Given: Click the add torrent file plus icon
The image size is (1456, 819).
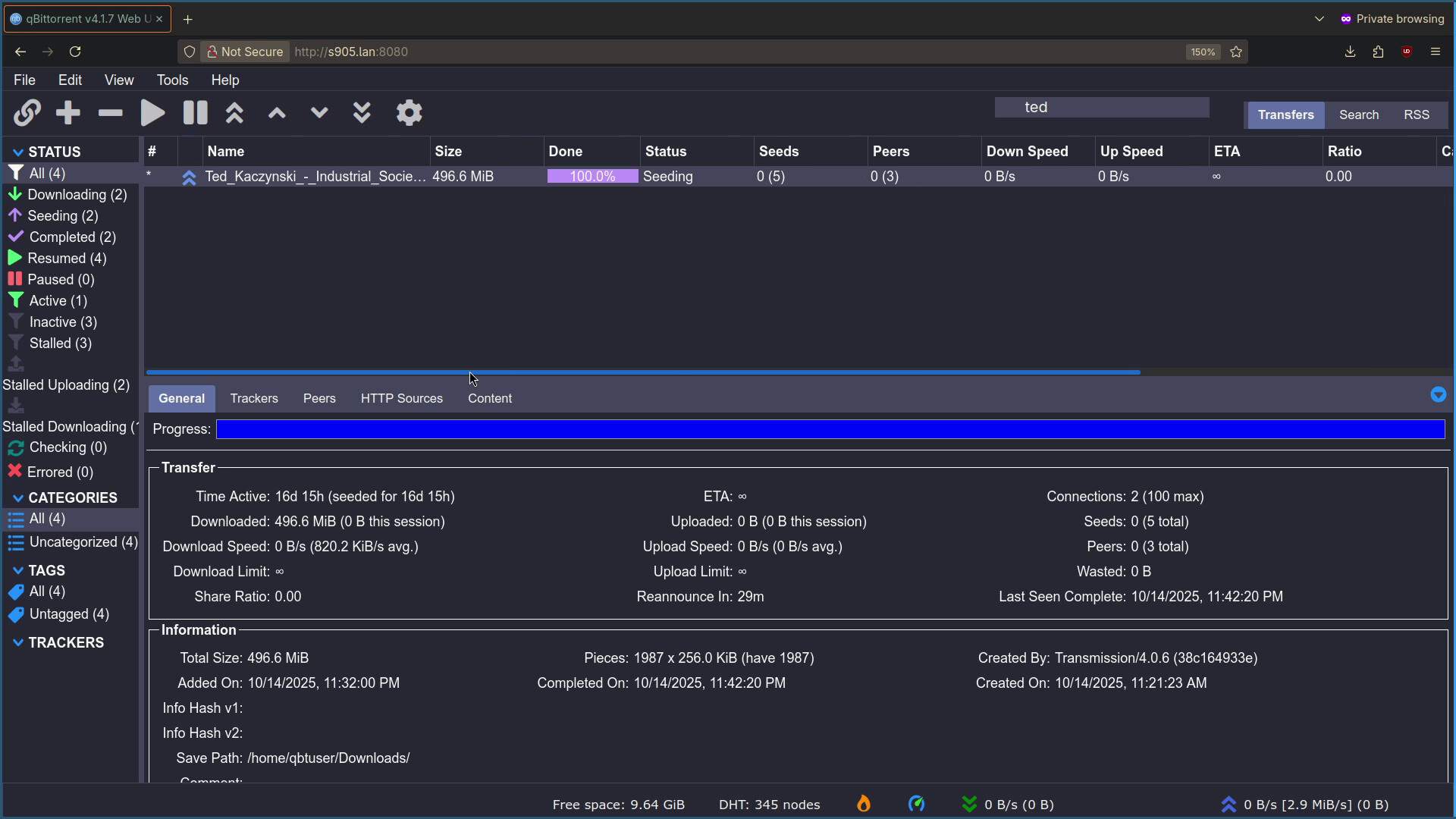Looking at the screenshot, I should coord(68,113).
